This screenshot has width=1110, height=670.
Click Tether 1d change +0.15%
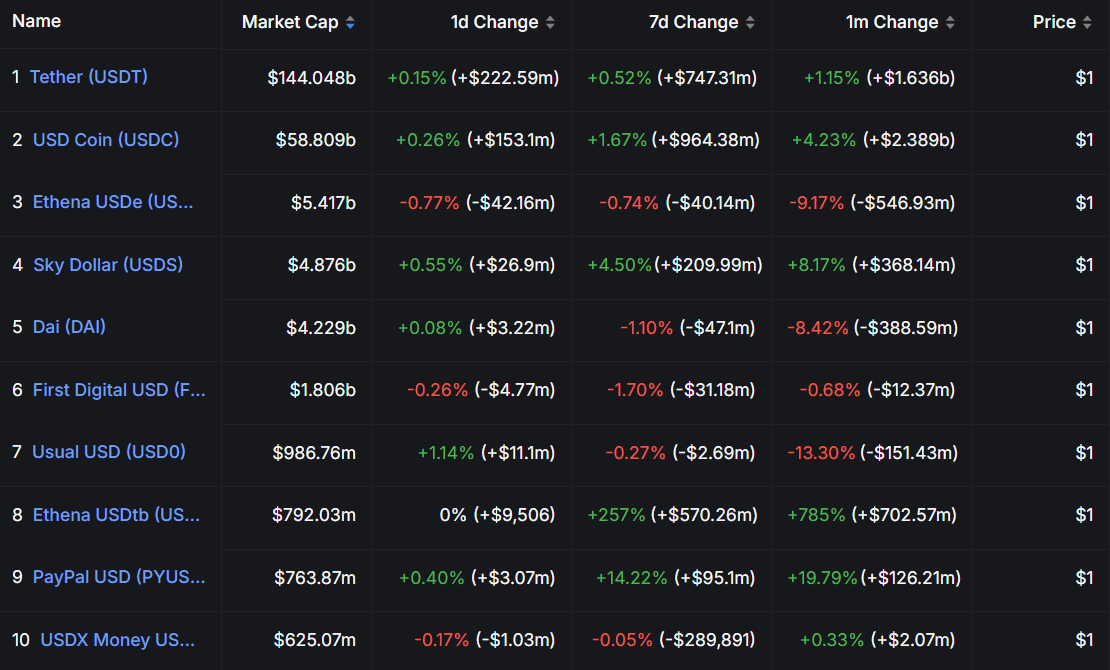[x=417, y=78]
